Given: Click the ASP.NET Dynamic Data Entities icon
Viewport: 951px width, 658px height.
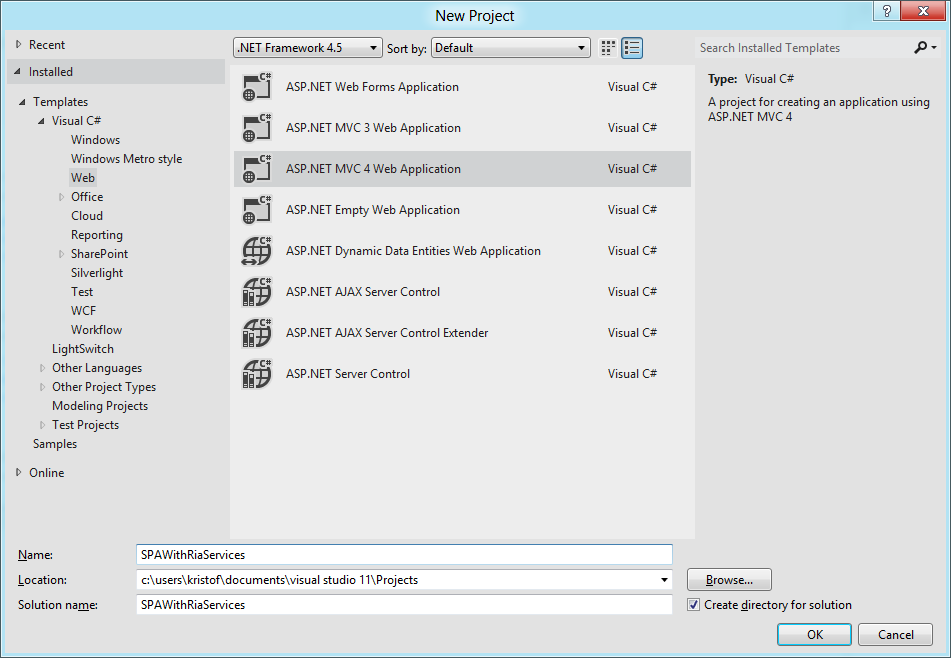Looking at the screenshot, I should 257,250.
